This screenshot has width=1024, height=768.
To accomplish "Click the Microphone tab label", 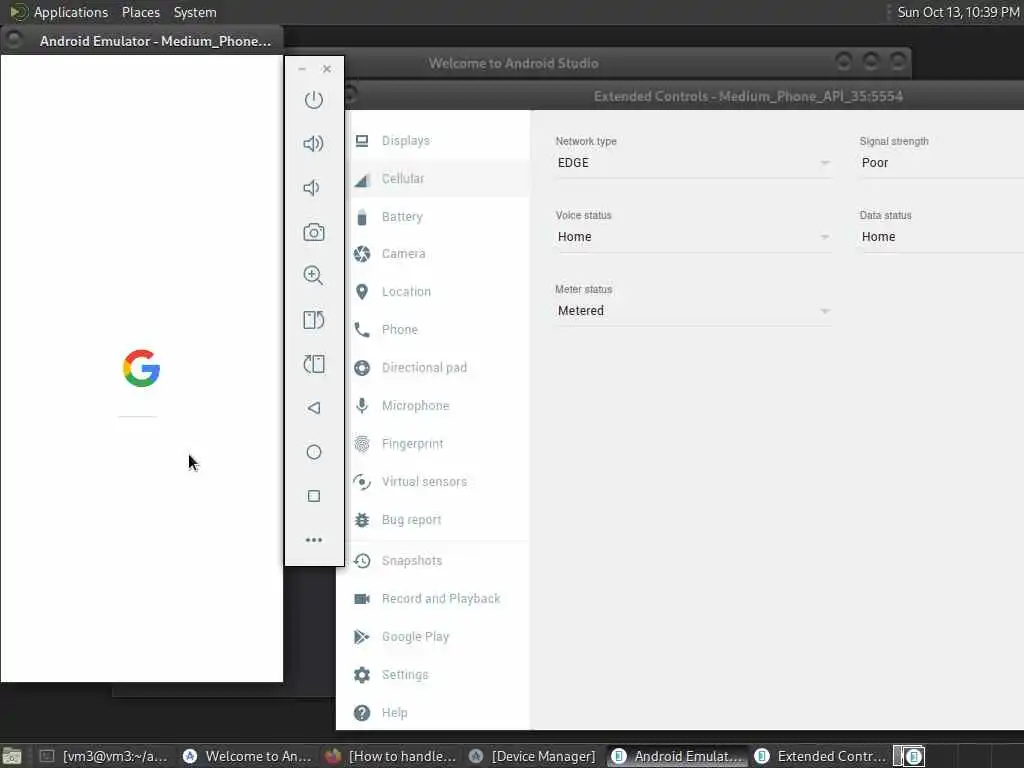I will [415, 406].
